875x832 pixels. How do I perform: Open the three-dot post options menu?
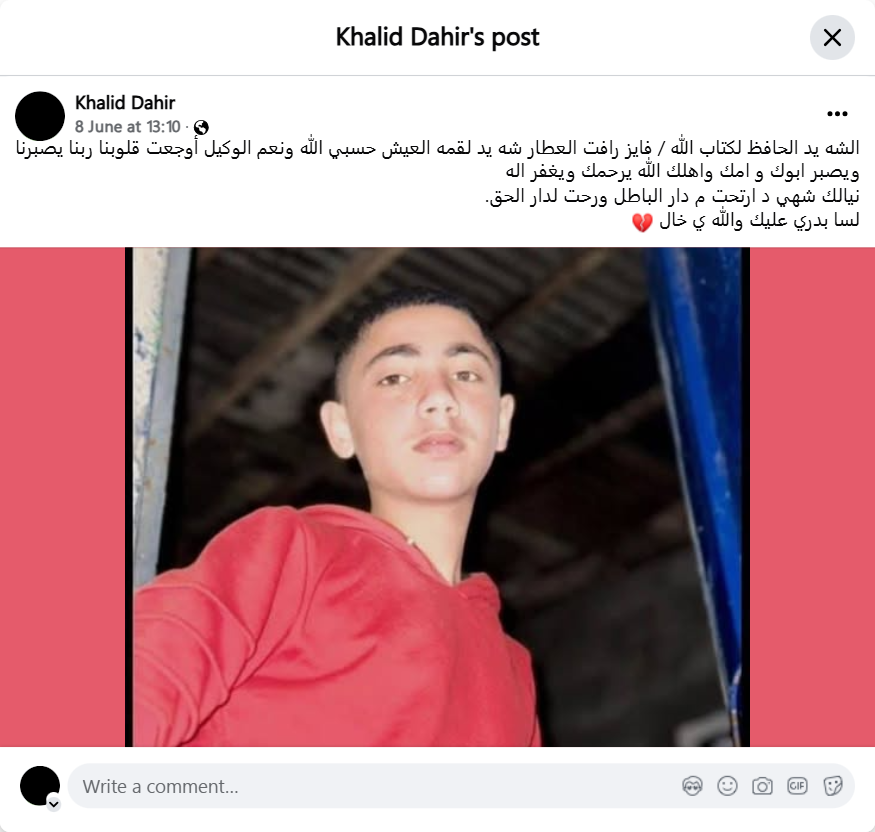tap(837, 114)
